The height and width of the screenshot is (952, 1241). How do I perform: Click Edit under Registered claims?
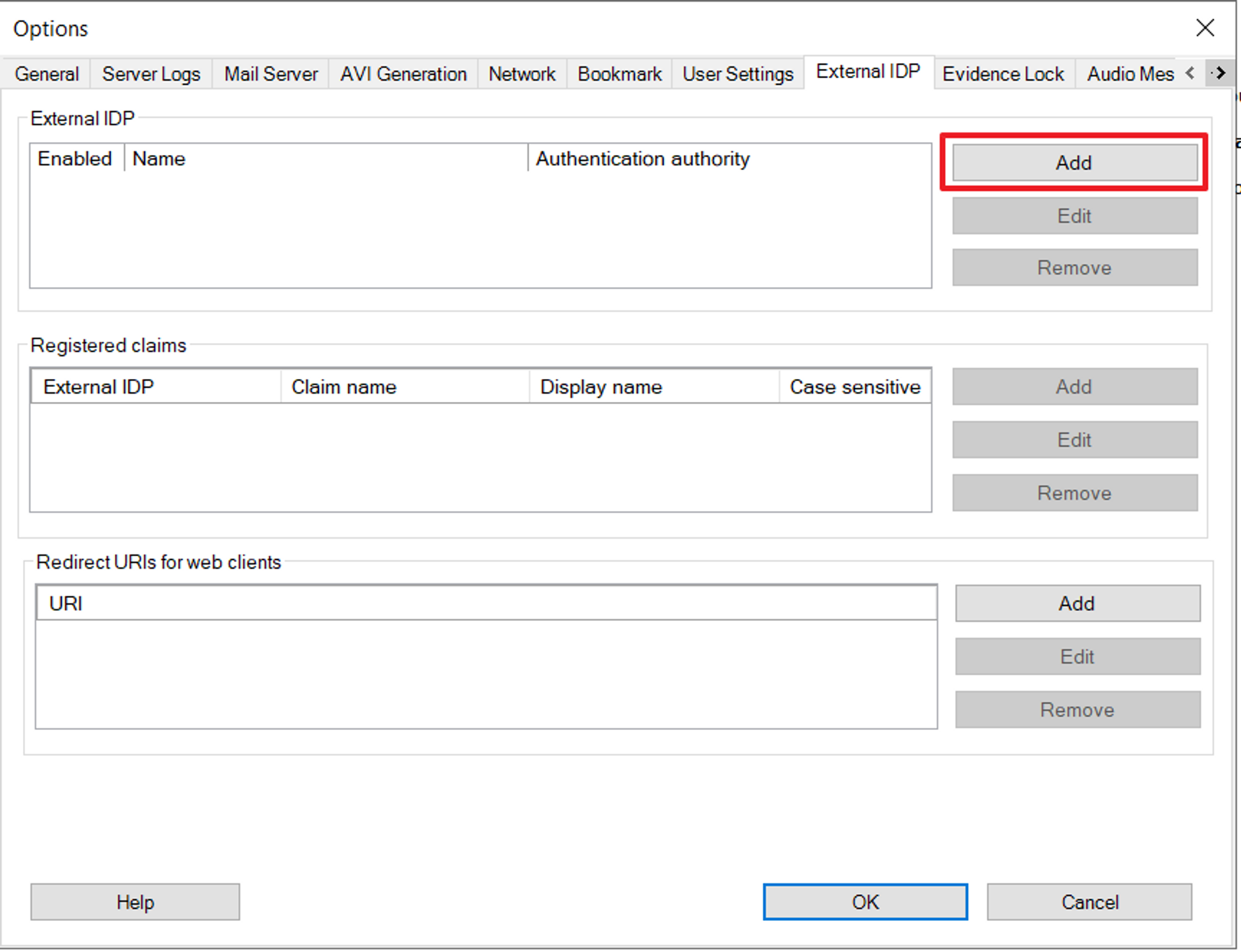(x=1074, y=440)
